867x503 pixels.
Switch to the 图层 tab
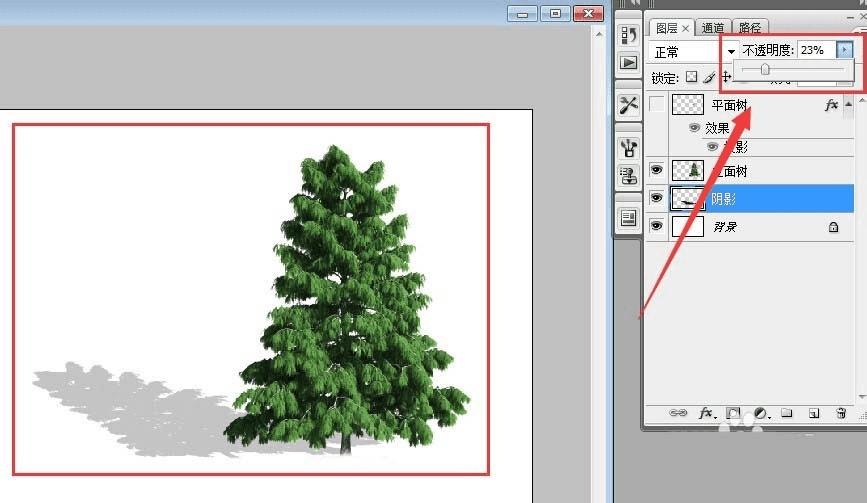coord(667,28)
